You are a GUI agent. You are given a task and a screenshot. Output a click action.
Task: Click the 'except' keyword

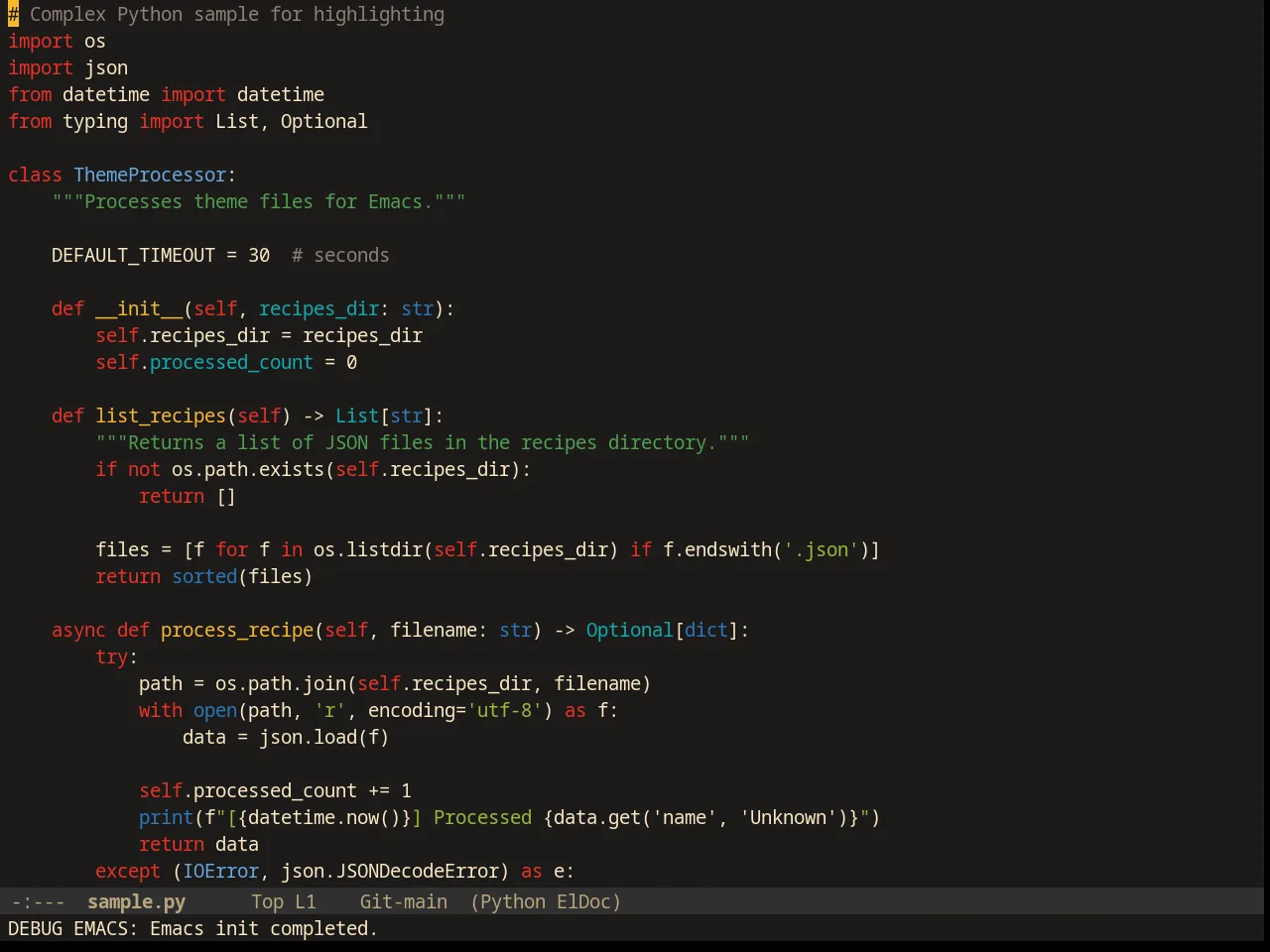(x=128, y=871)
